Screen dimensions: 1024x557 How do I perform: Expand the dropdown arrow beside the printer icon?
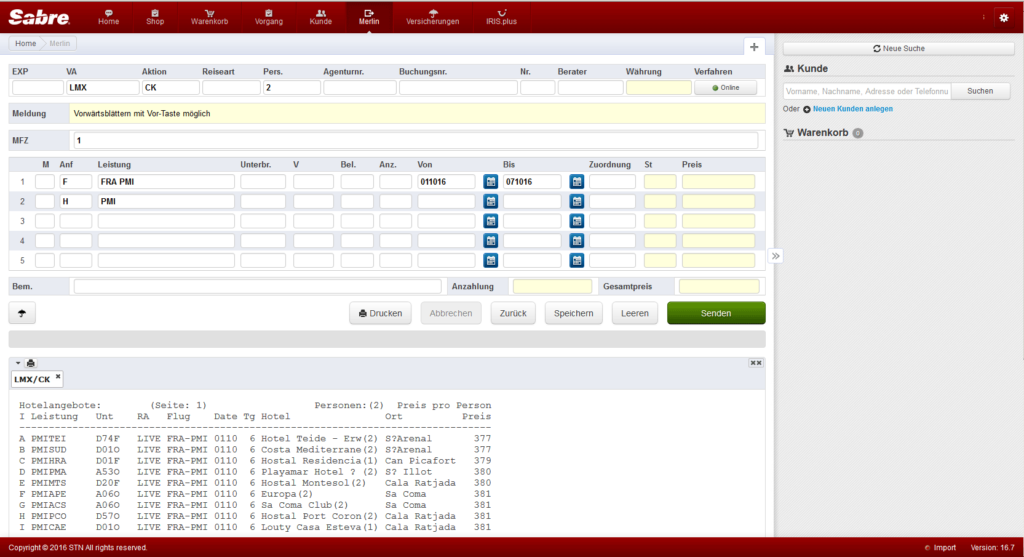click(18, 363)
